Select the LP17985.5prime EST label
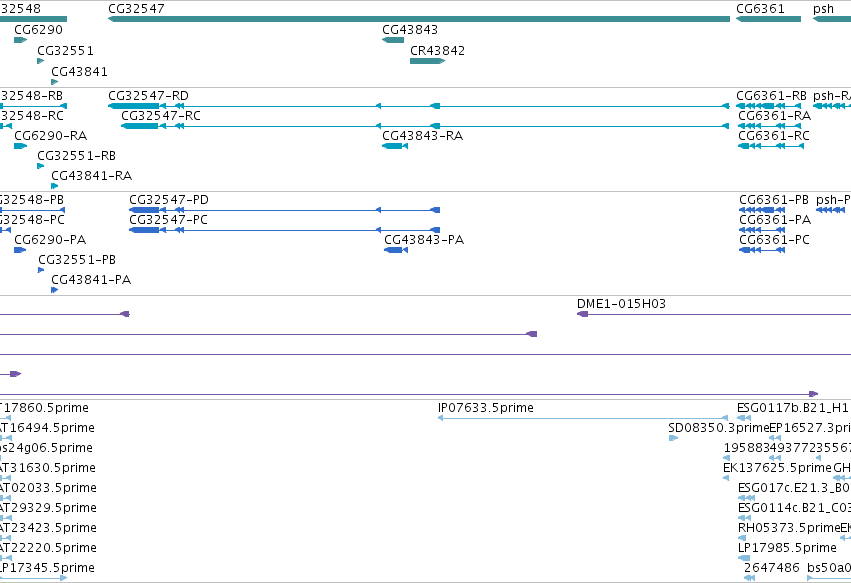Viewport: 851px width, 583px height. click(787, 548)
